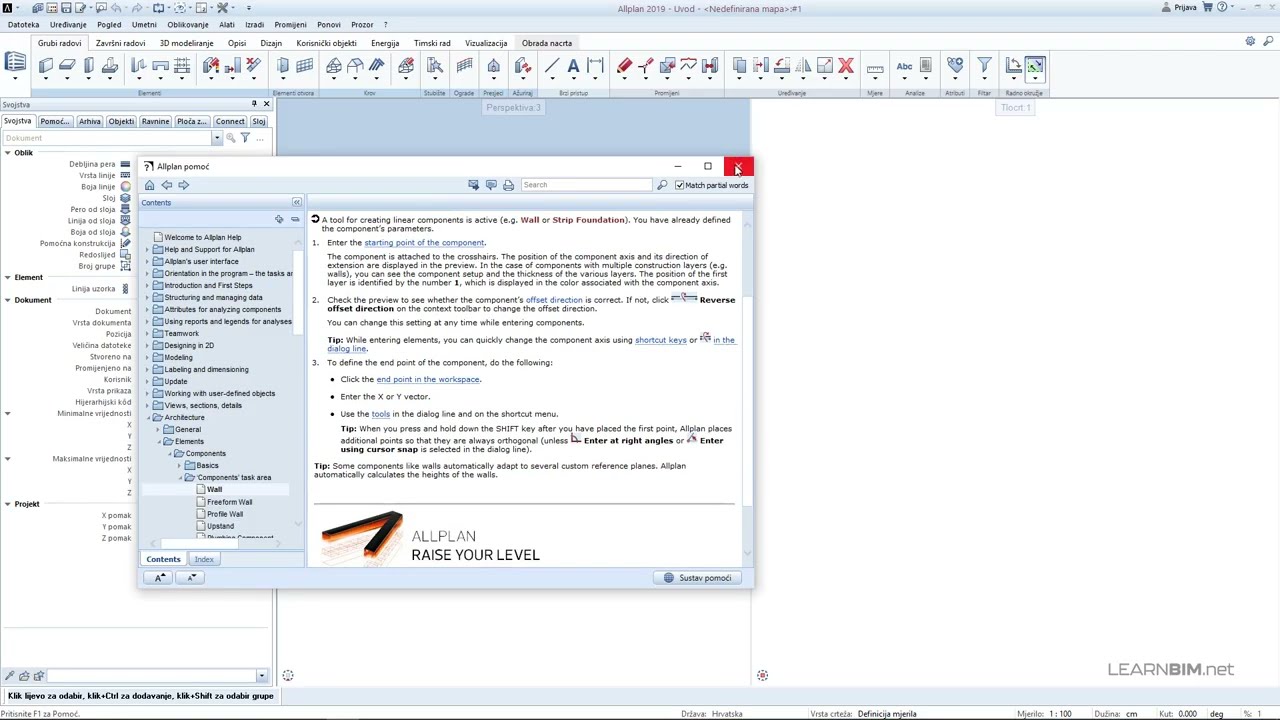Open the Dokument dropdown in Svojstva palette
1280x720 pixels.
click(x=216, y=138)
